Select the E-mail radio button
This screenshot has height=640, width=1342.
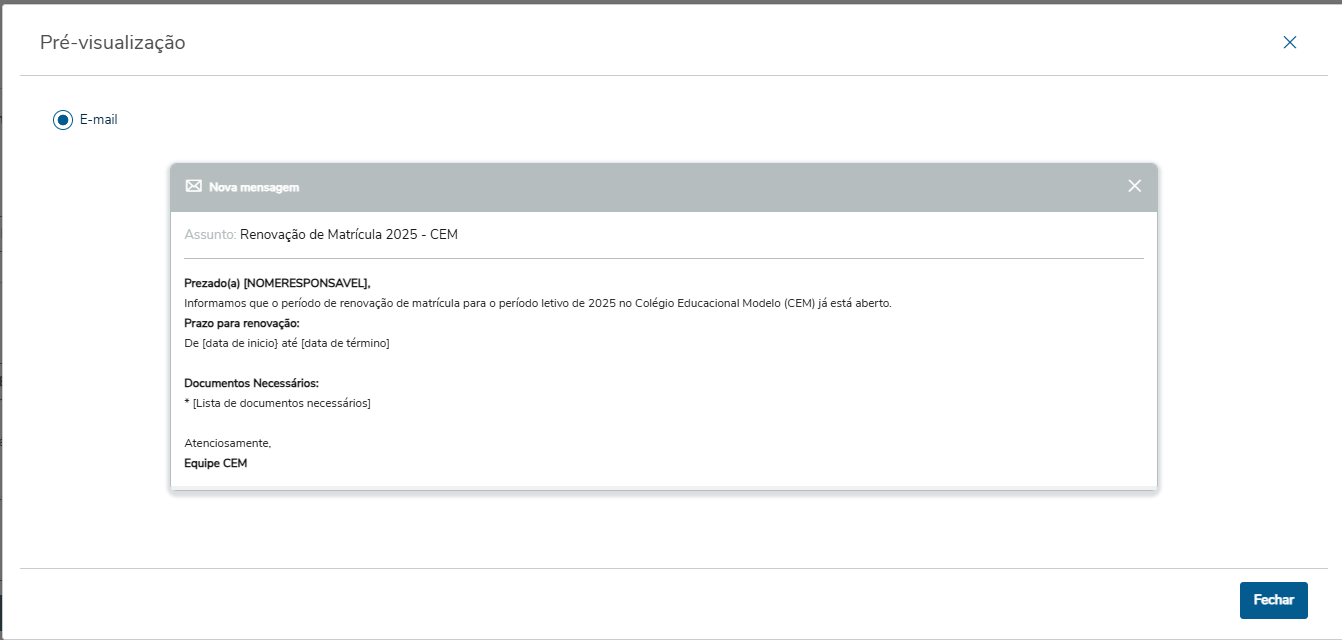[x=63, y=120]
